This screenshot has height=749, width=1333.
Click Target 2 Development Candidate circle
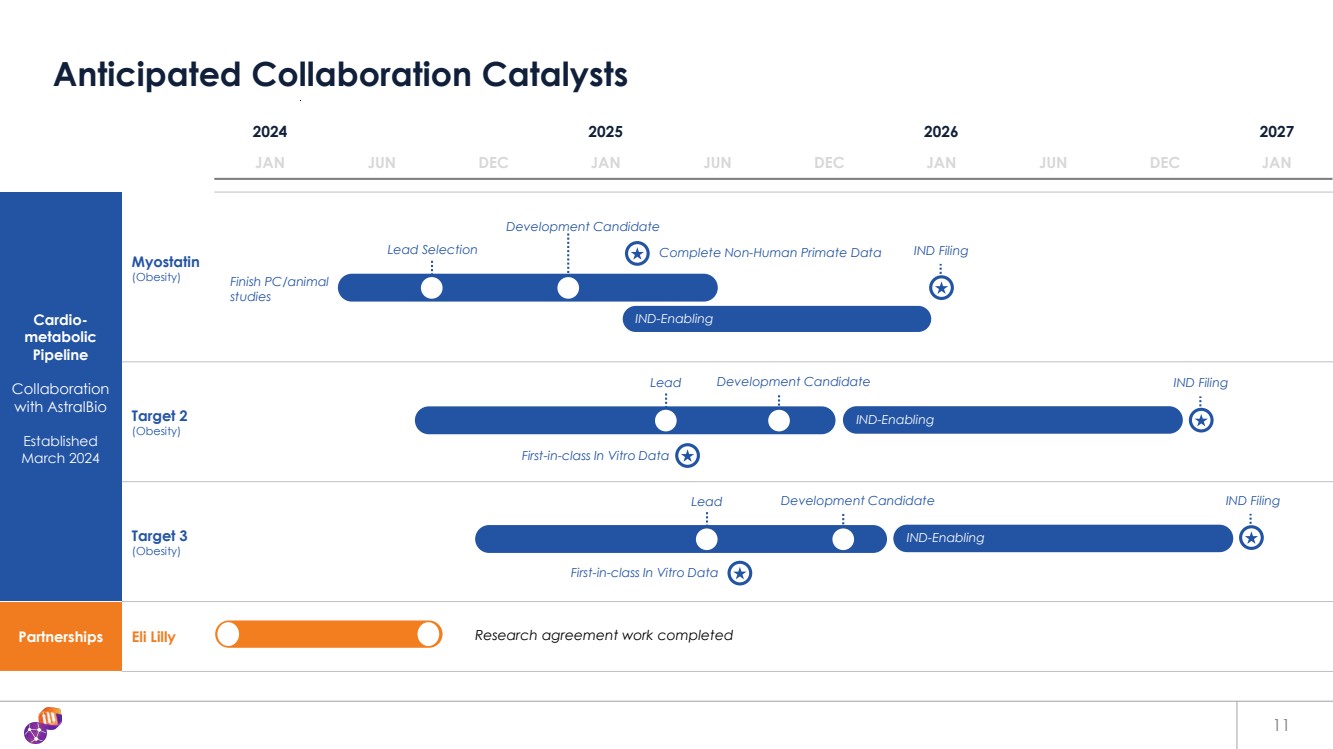(x=779, y=421)
